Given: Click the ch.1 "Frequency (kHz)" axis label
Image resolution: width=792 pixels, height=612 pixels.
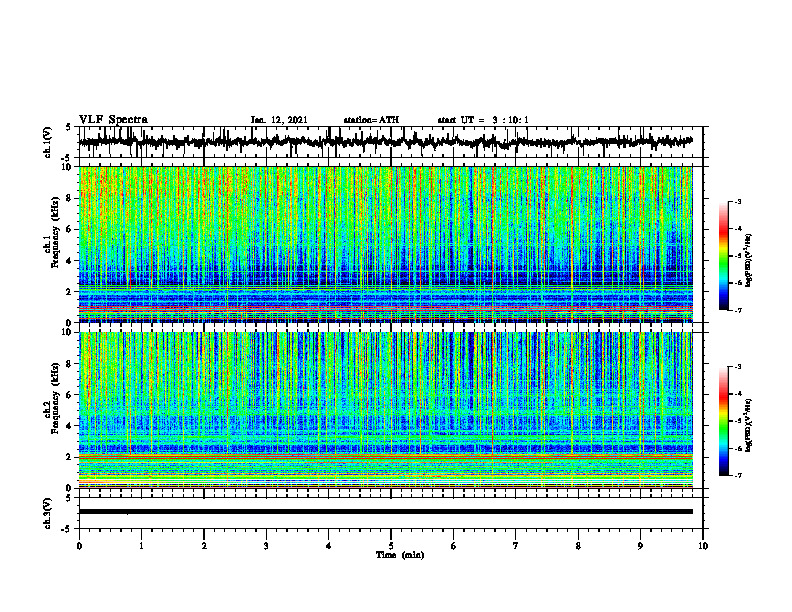Looking at the screenshot, I should click(55, 232).
